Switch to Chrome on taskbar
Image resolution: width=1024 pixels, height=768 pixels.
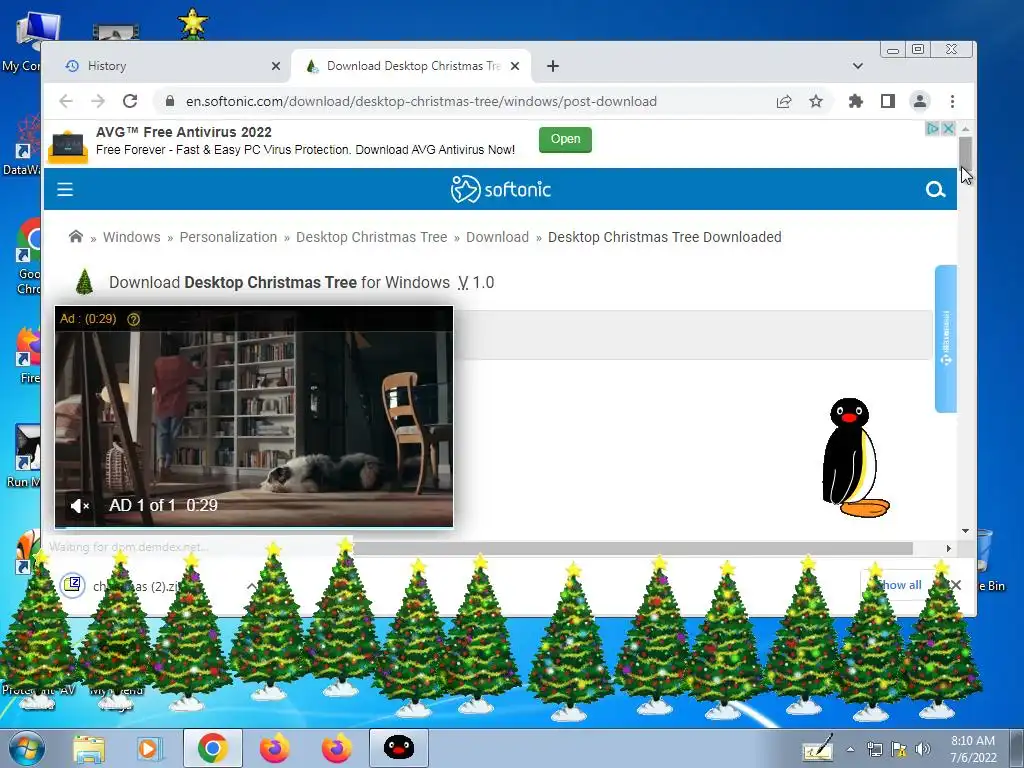(212, 748)
